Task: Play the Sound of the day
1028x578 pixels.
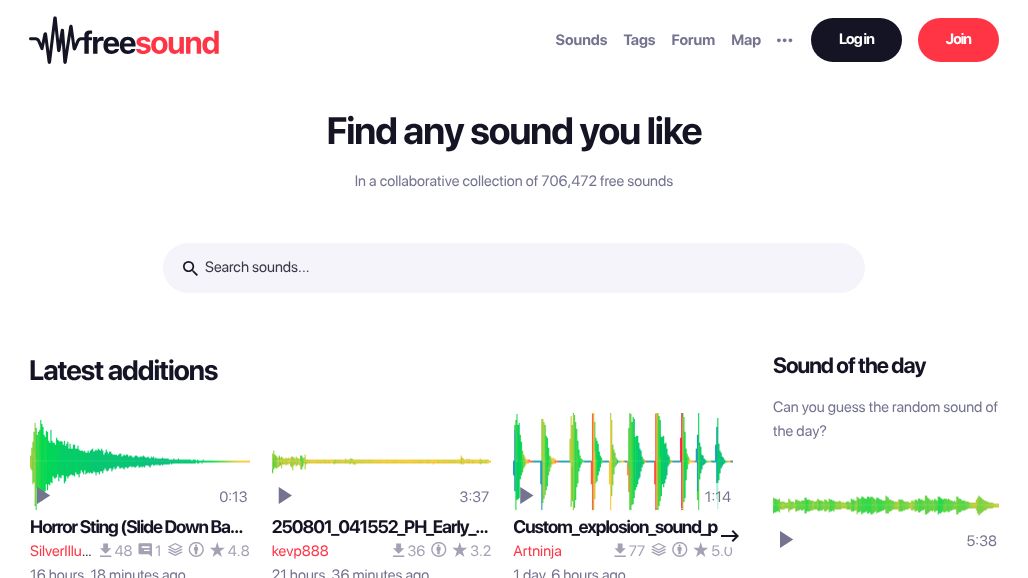Action: tap(786, 540)
